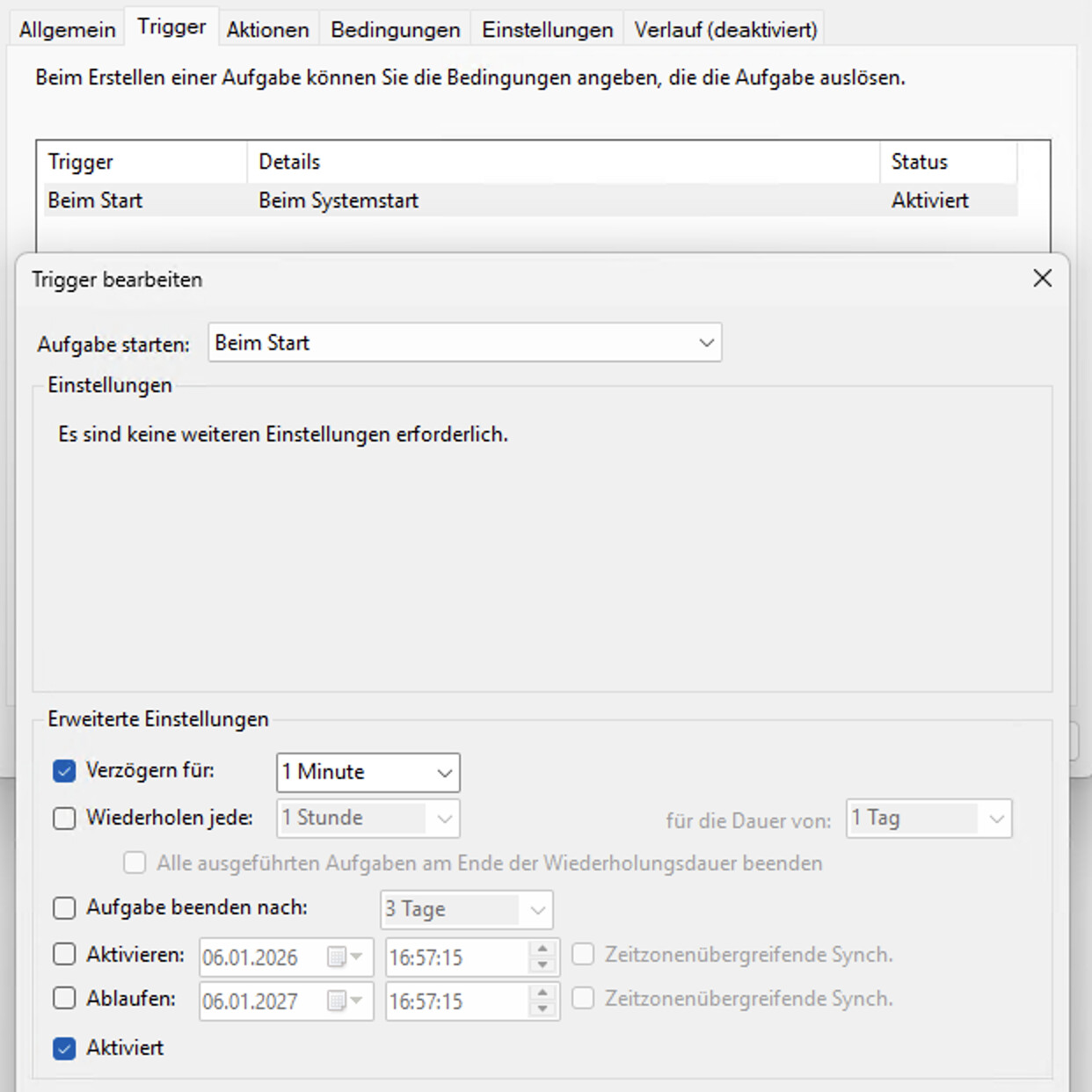Screen dimensions: 1092x1092
Task: Enable the Wiederholen jede checkbox
Action: [64, 819]
